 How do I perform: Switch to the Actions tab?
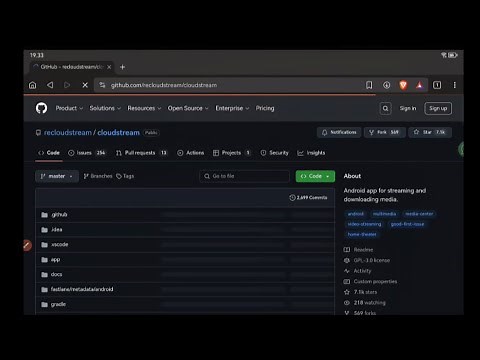tap(190, 153)
